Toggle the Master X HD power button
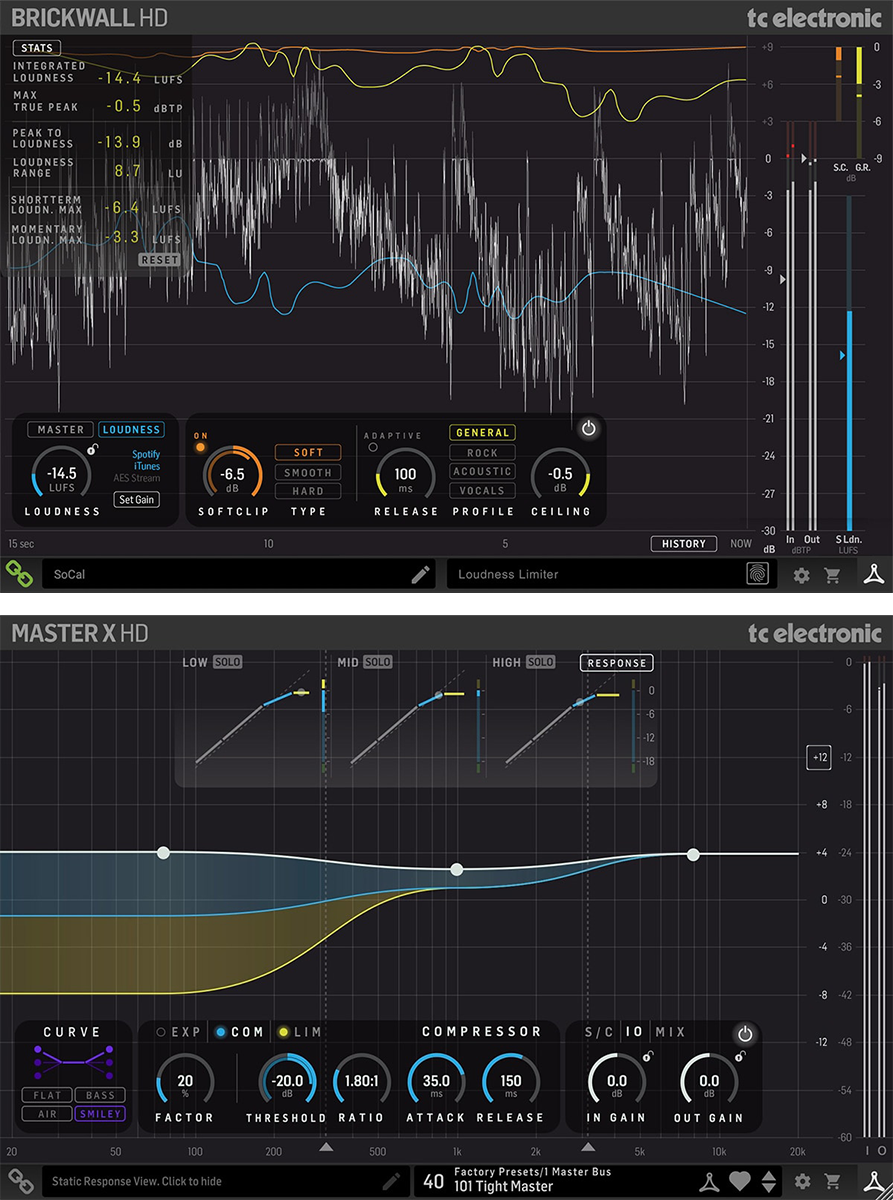This screenshot has width=893, height=1200. 744,1034
